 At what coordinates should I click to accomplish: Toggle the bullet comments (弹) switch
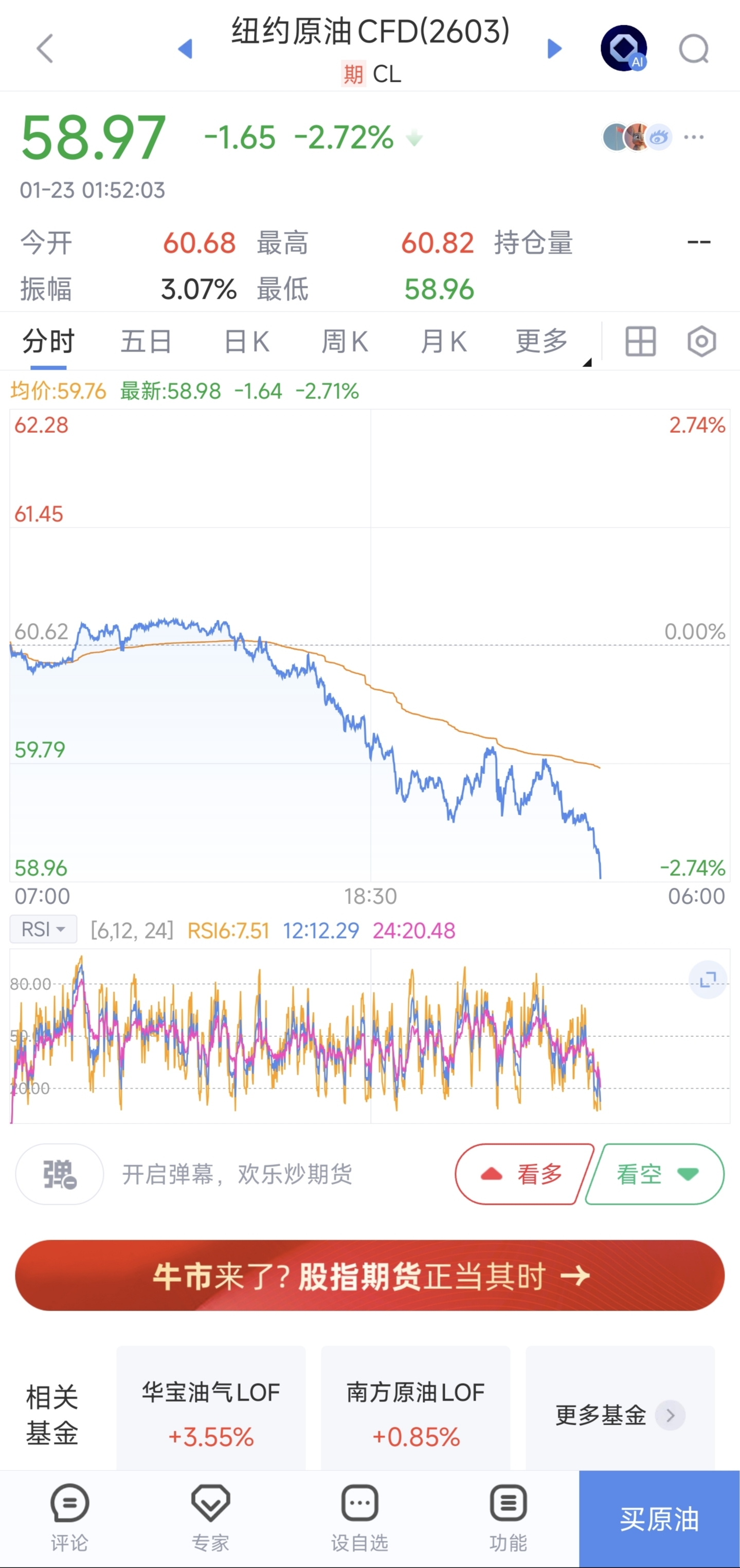pyautogui.click(x=59, y=1174)
